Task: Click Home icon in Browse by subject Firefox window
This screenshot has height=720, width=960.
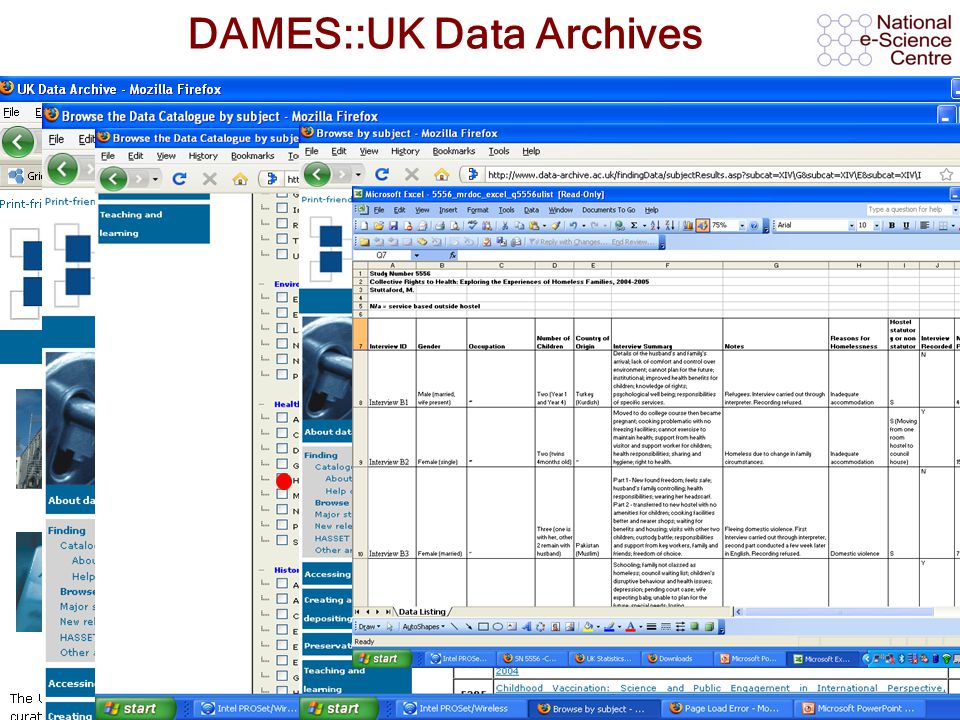Action: click(441, 174)
